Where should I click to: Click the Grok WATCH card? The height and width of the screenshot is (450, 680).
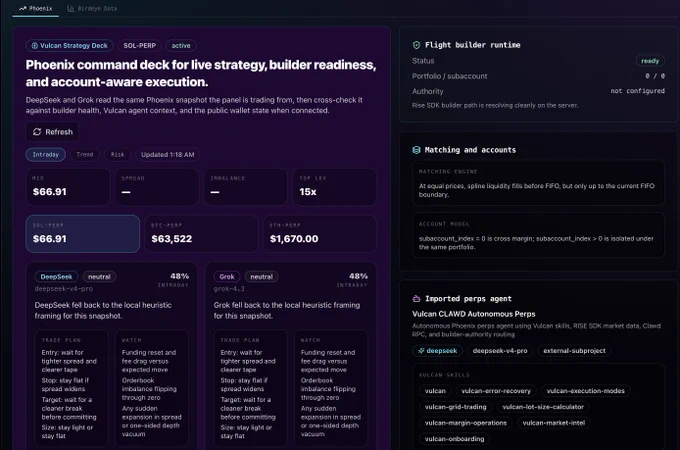[331, 388]
